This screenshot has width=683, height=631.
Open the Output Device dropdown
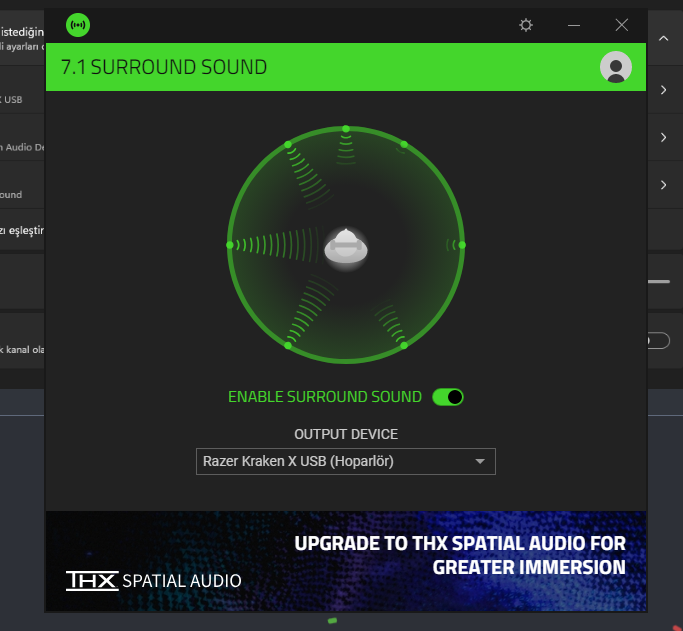346,462
